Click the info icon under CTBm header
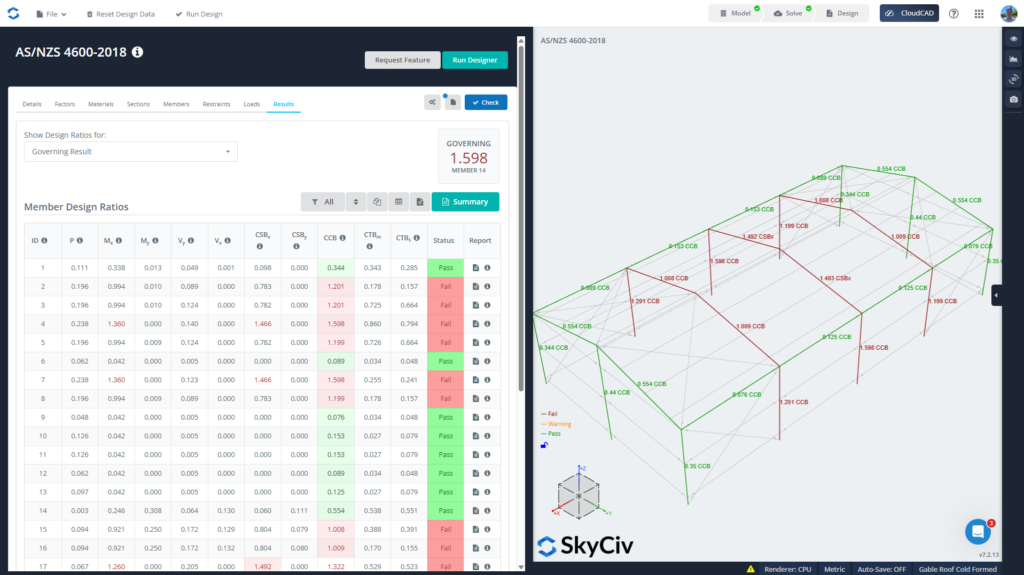 (x=370, y=246)
